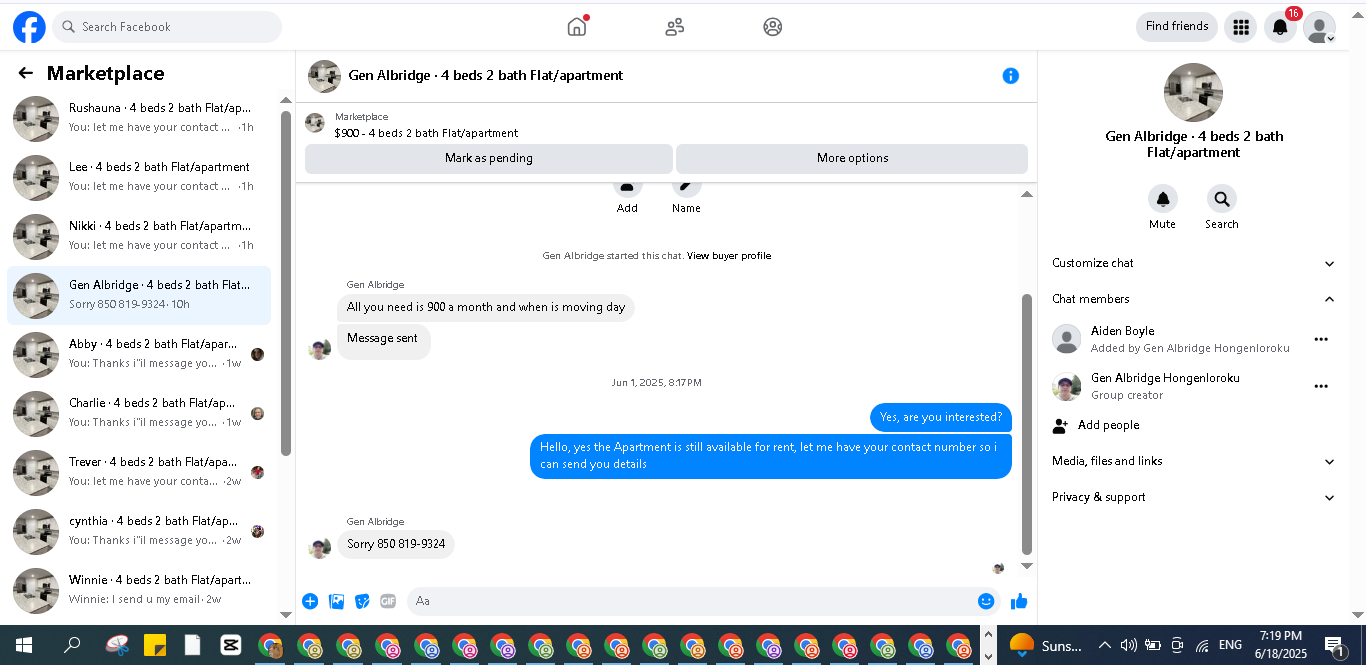Open Abby apartment conversation

point(139,354)
